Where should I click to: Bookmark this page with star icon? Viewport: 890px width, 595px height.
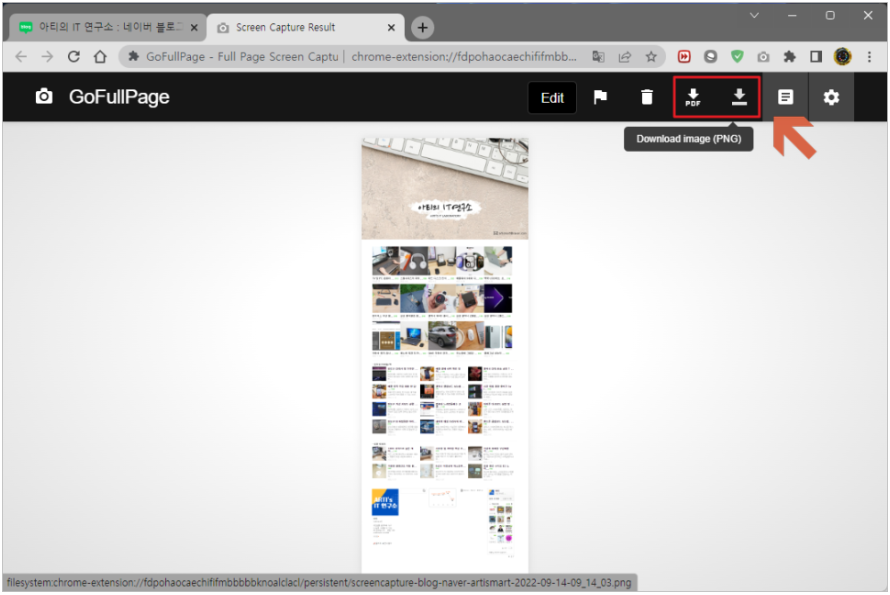tap(651, 57)
